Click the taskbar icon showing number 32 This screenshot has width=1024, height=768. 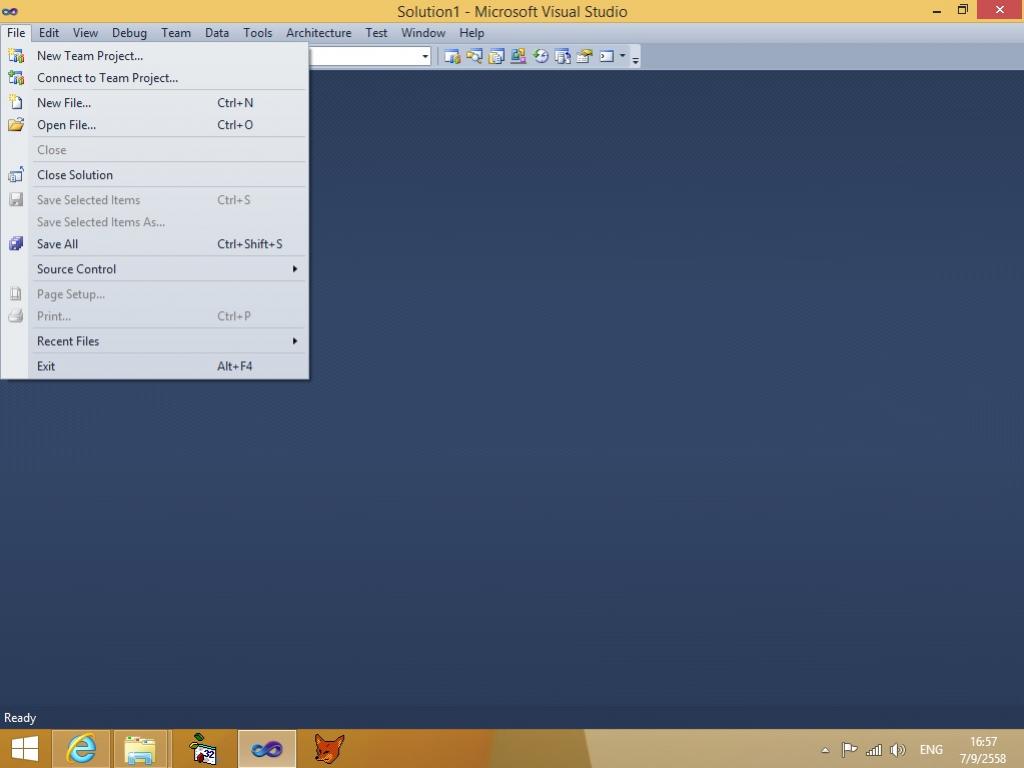click(x=202, y=748)
